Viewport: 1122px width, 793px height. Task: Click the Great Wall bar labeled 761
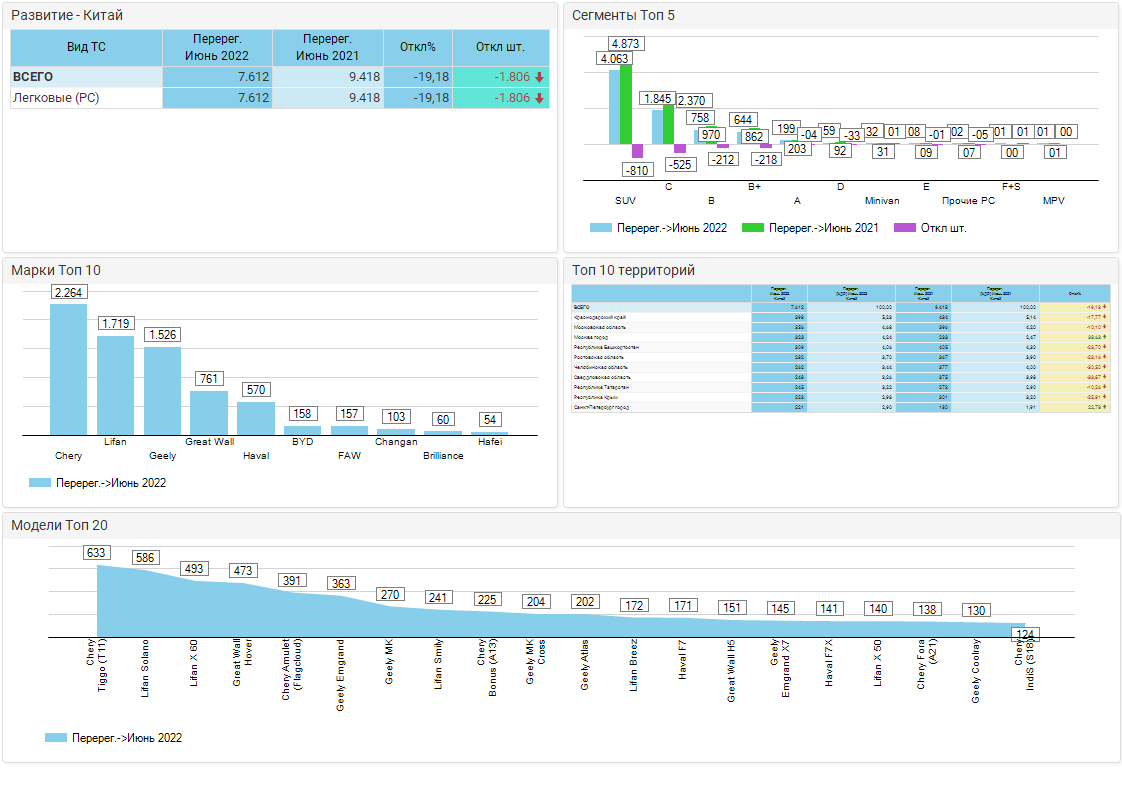point(209,412)
